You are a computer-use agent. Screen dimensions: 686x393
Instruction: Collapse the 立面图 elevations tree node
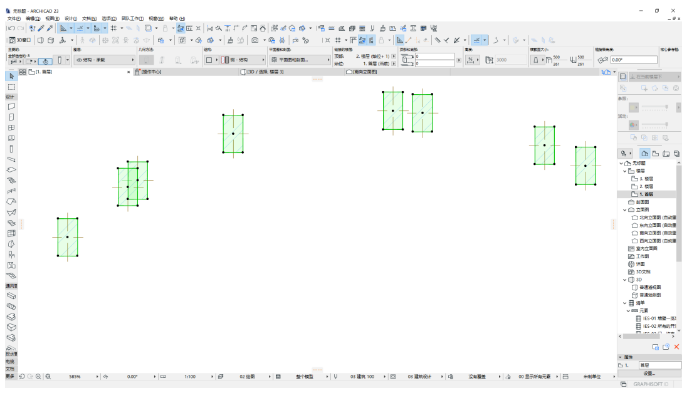coord(625,210)
